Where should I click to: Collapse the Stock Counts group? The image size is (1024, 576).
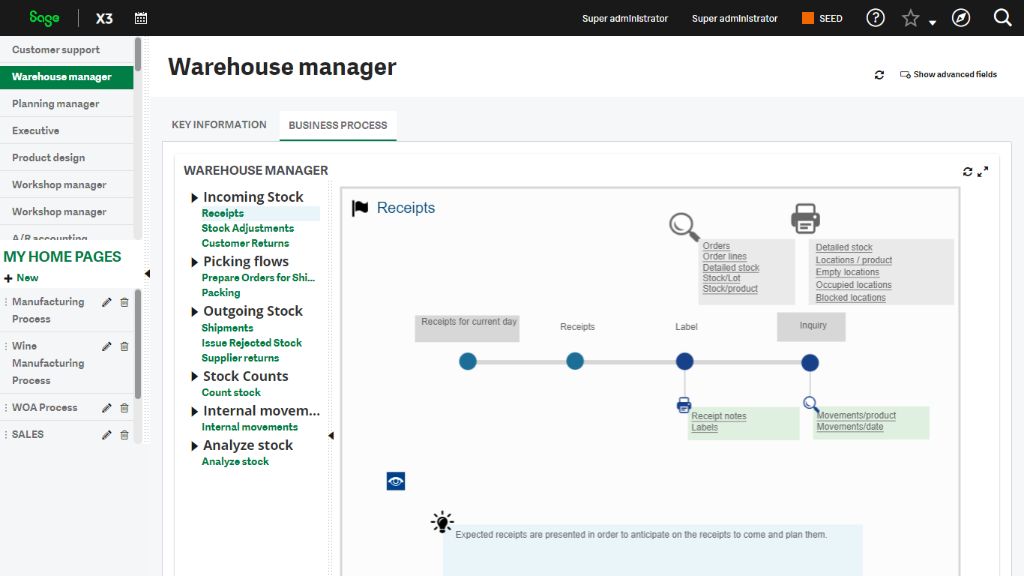(194, 377)
